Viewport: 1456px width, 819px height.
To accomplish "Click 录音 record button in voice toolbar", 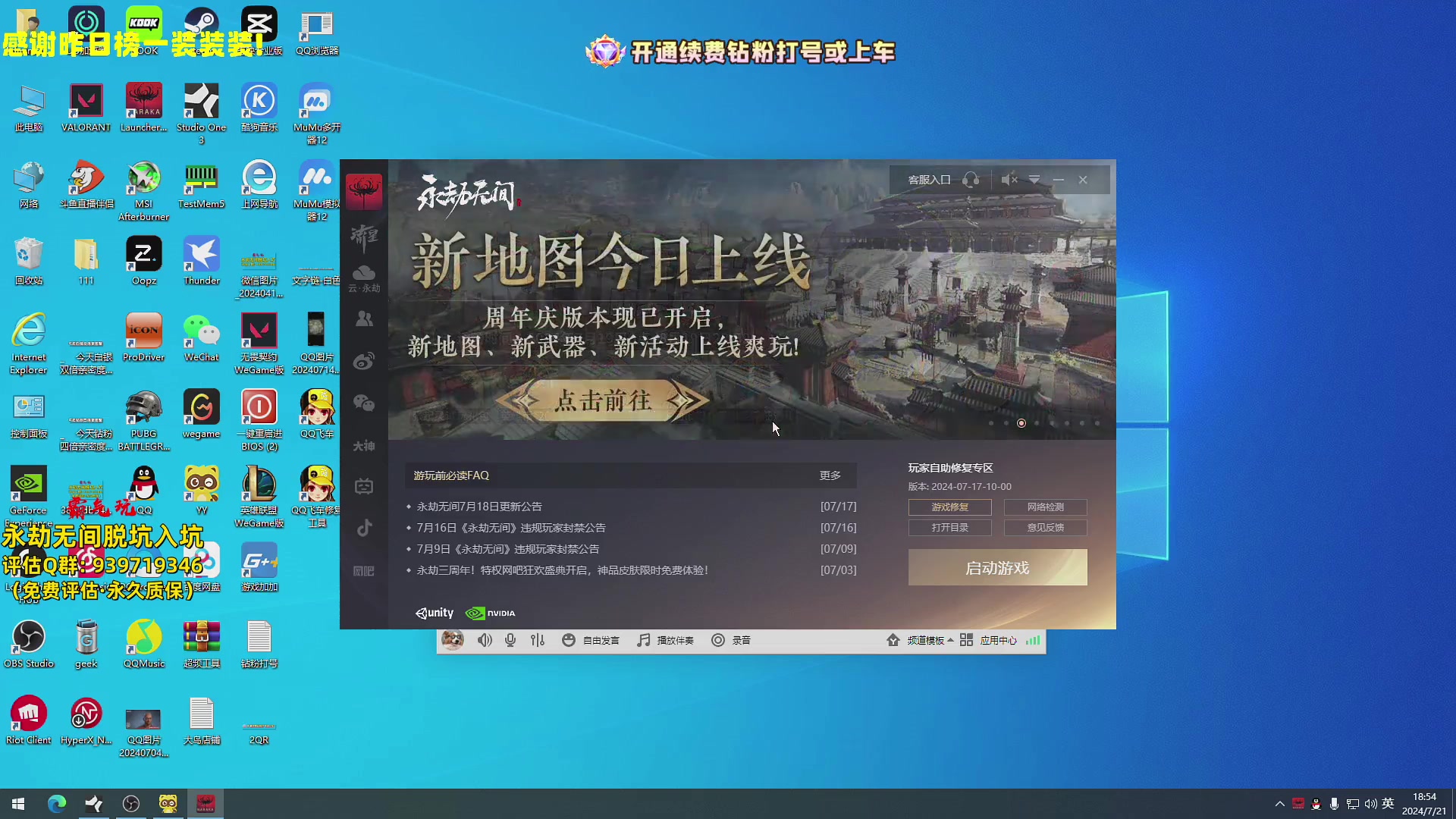I will [731, 640].
